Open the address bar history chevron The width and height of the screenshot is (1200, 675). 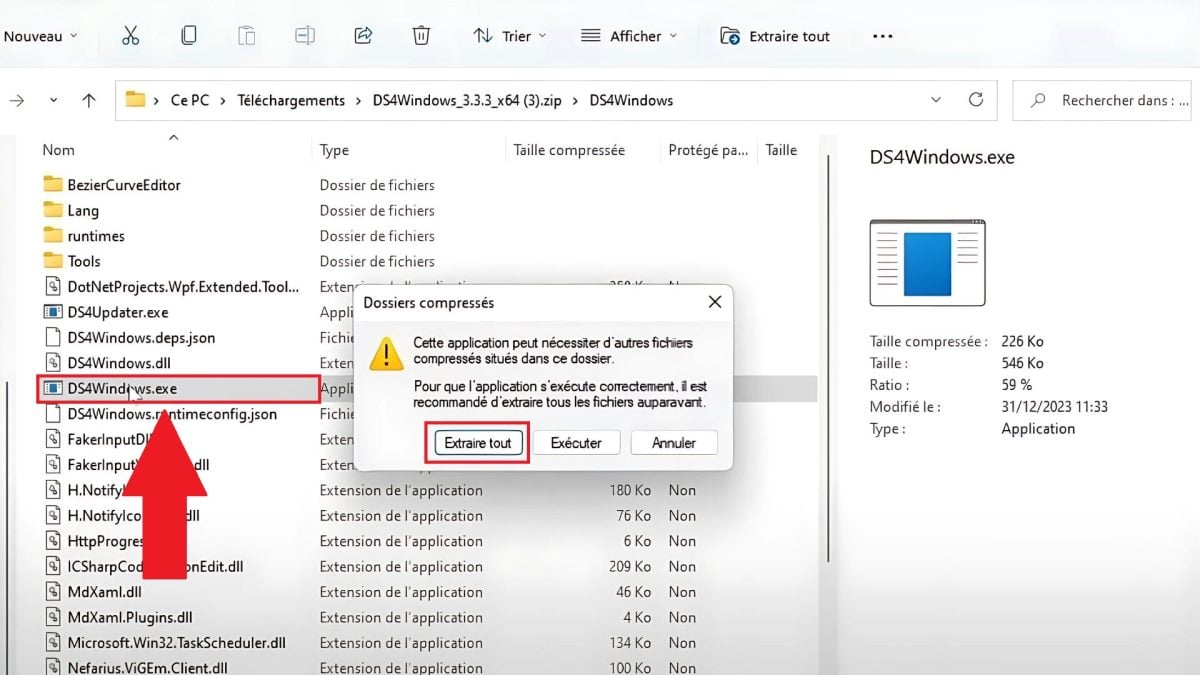[x=936, y=100]
